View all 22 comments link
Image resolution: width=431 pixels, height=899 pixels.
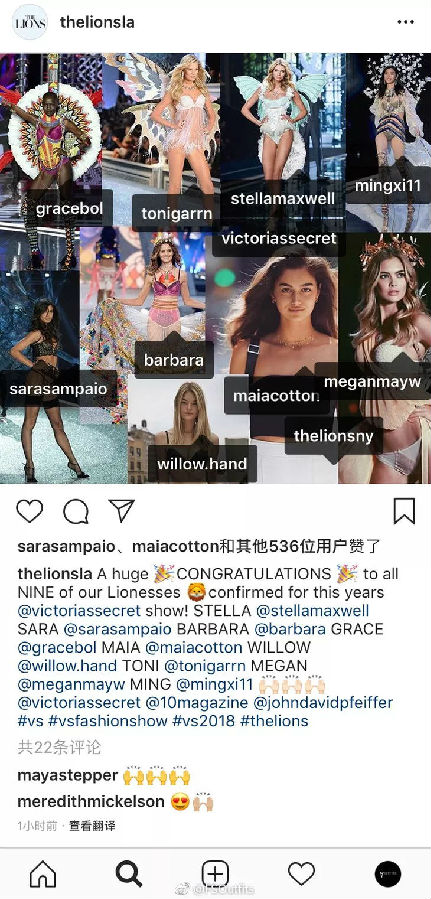click(x=59, y=747)
